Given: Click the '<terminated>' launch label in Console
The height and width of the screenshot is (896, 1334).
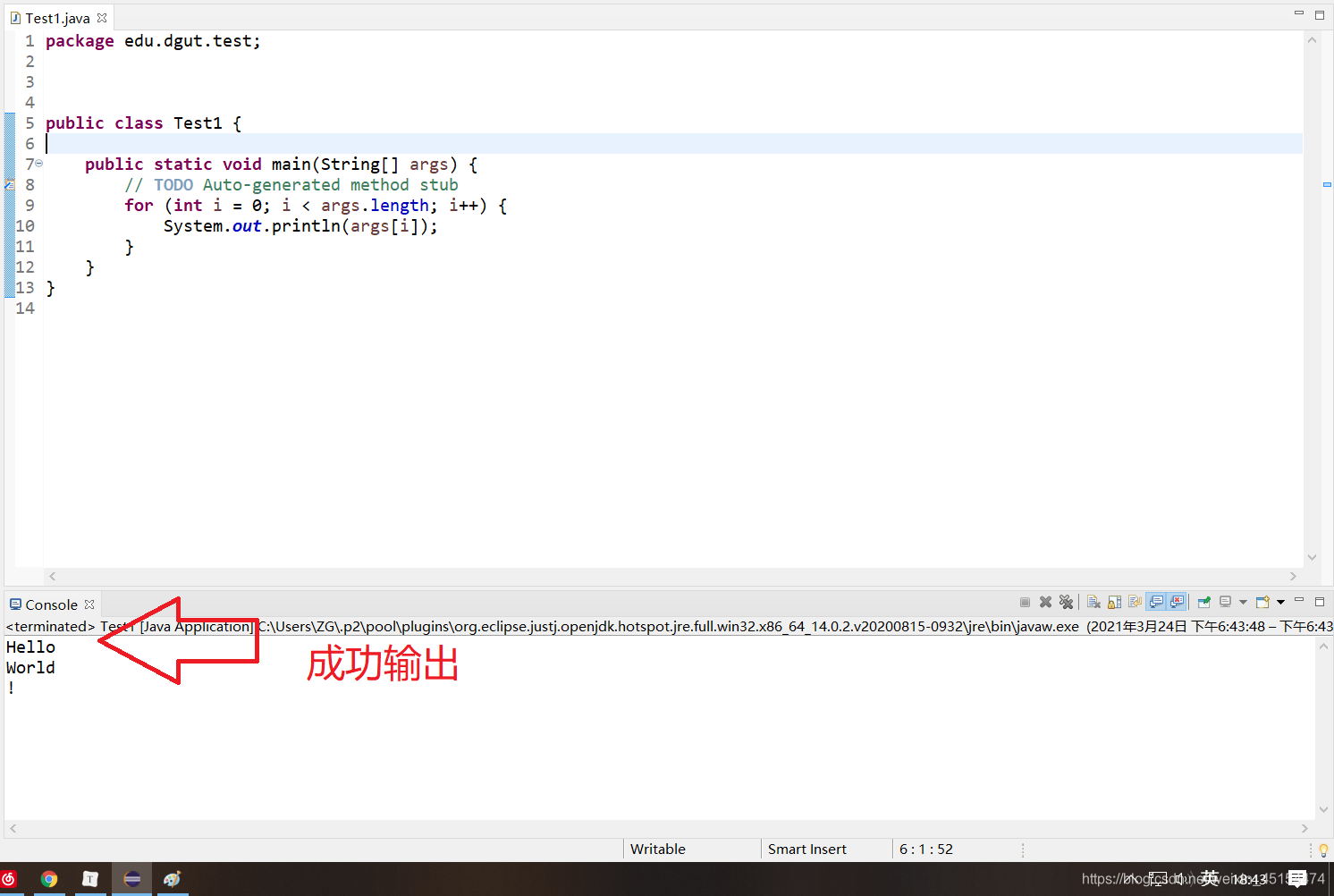Looking at the screenshot, I should pos(50,626).
